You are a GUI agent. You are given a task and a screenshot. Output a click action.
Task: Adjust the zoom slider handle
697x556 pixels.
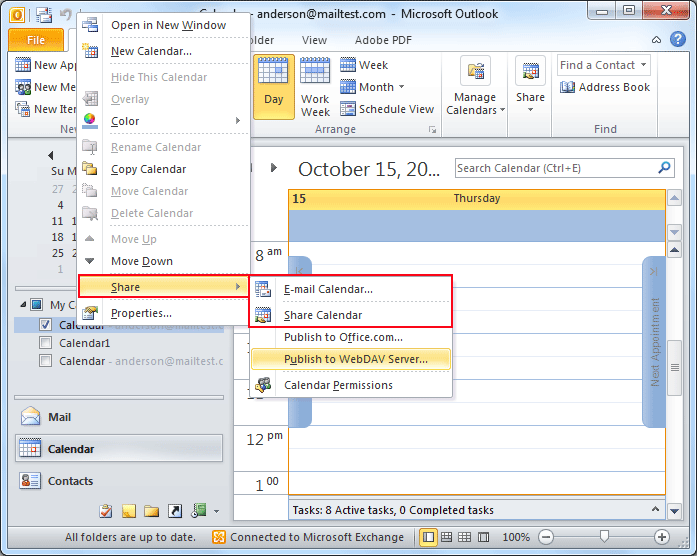coord(604,536)
